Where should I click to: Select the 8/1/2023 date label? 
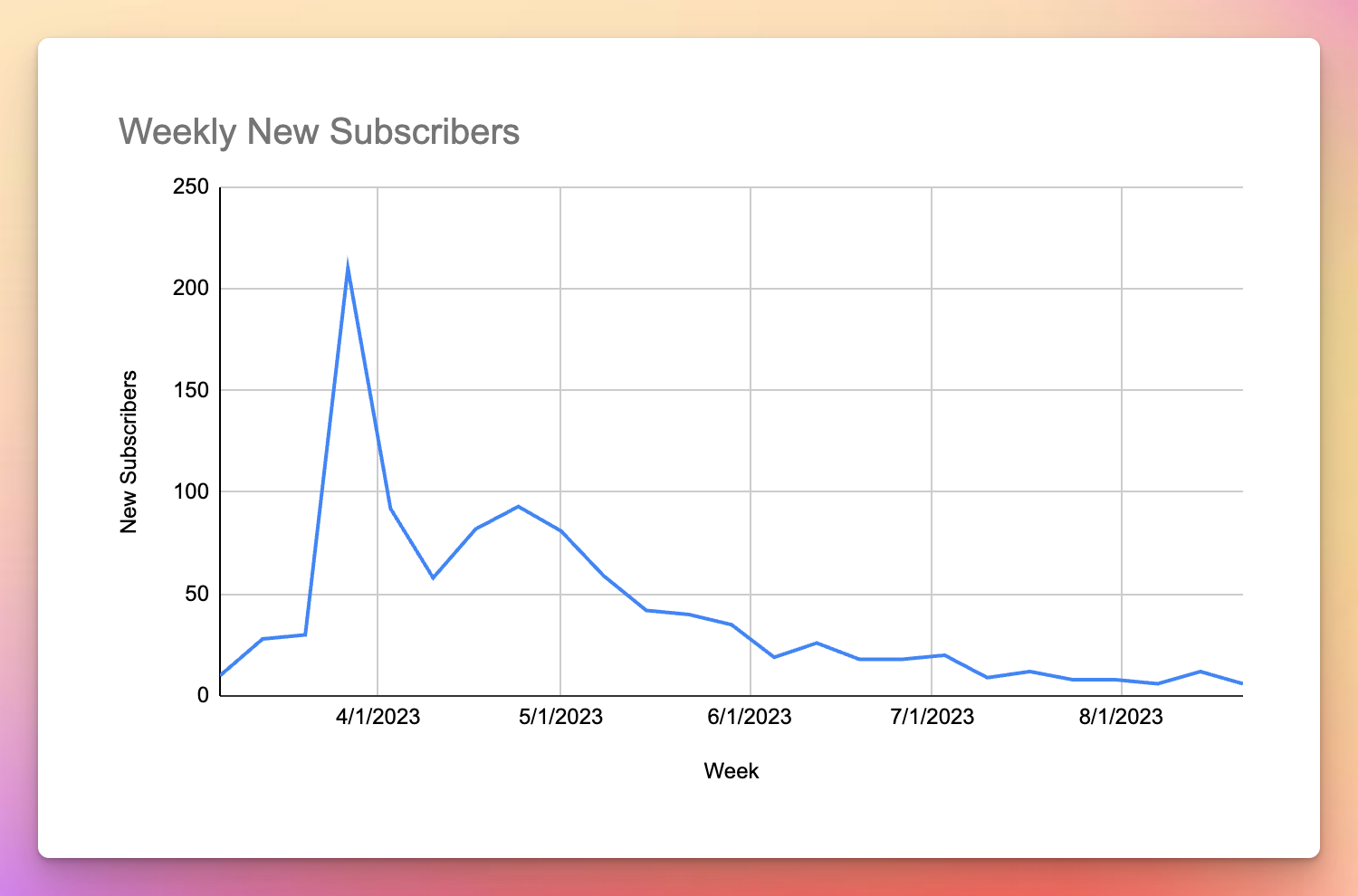[1121, 717]
